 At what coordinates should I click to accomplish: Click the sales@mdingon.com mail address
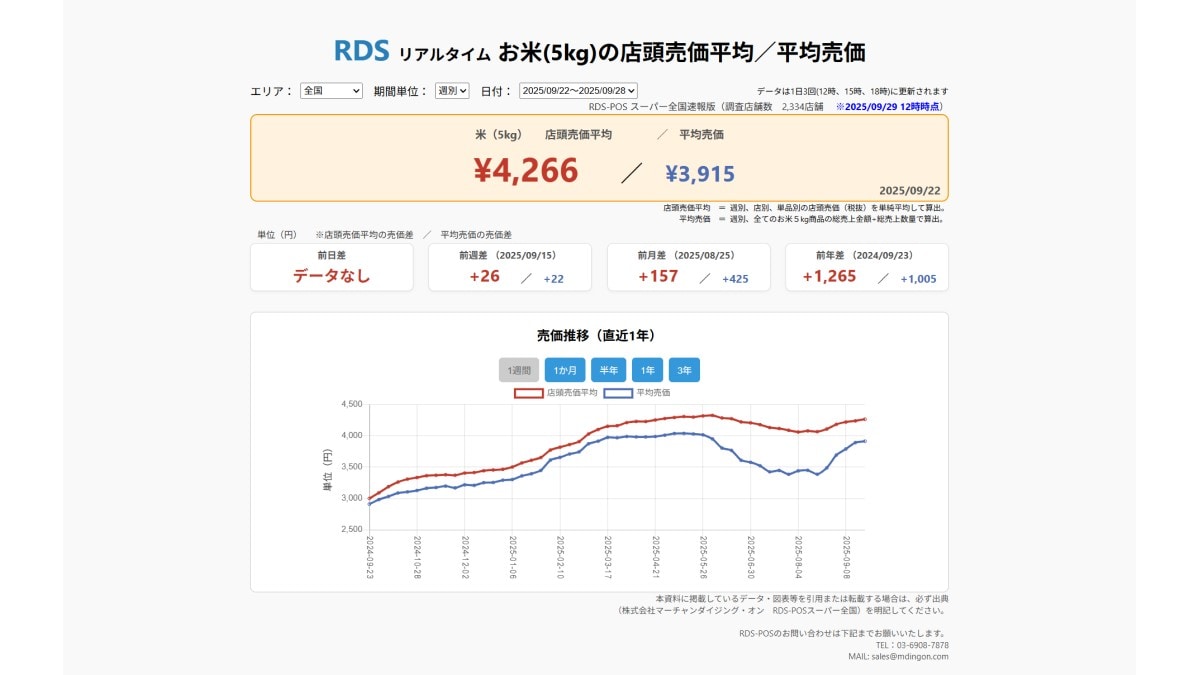910,657
